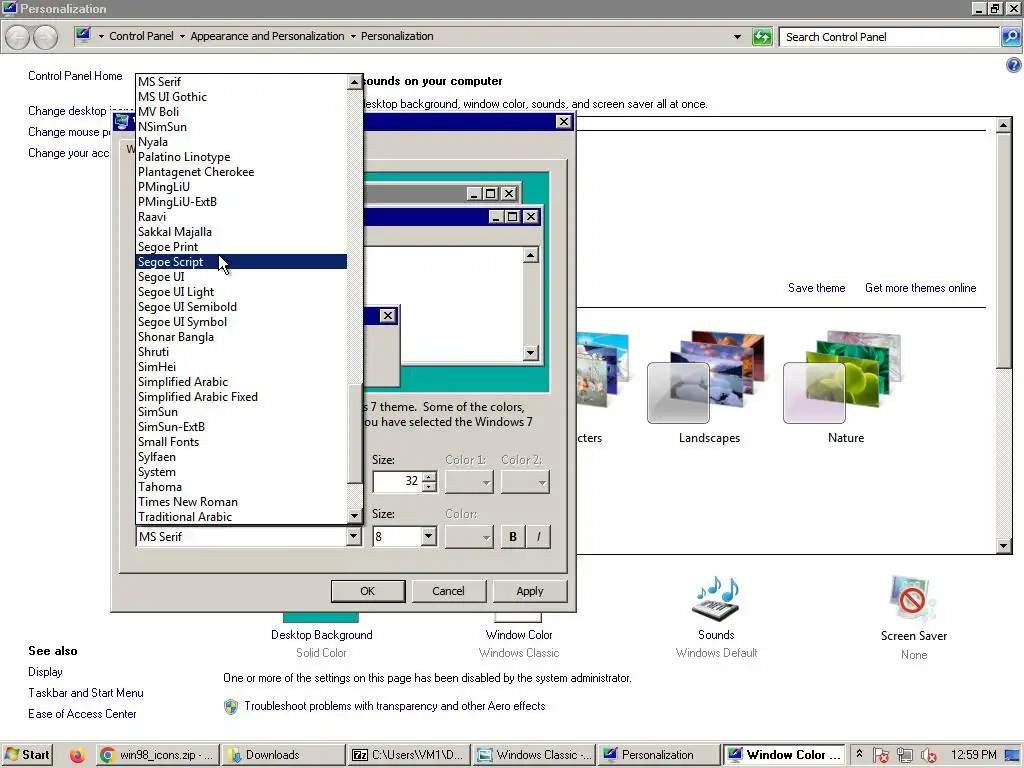The image size is (1024, 768).
Task: Pick Small Fonts in the font list
Action: (241, 442)
